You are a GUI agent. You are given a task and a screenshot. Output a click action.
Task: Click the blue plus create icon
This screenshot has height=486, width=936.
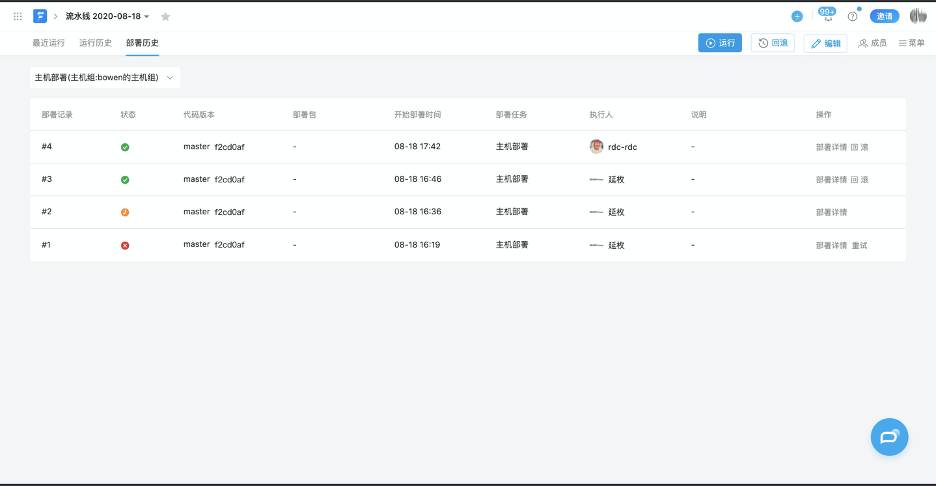coord(797,16)
